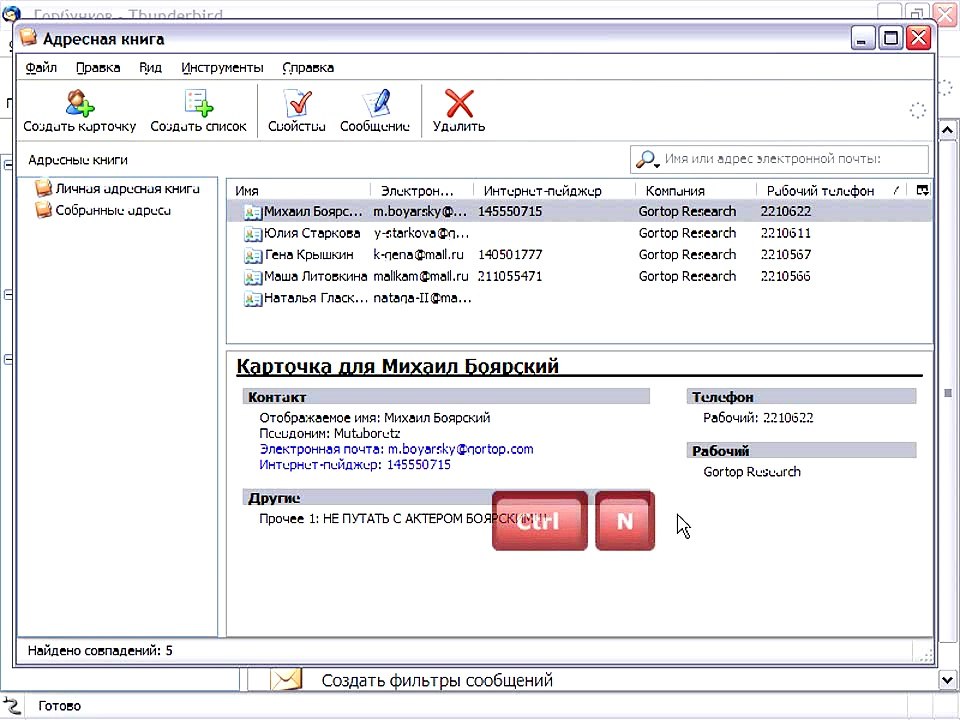Click the phone cell 2210611
Screen dimensions: 960x720
(x=786, y=233)
